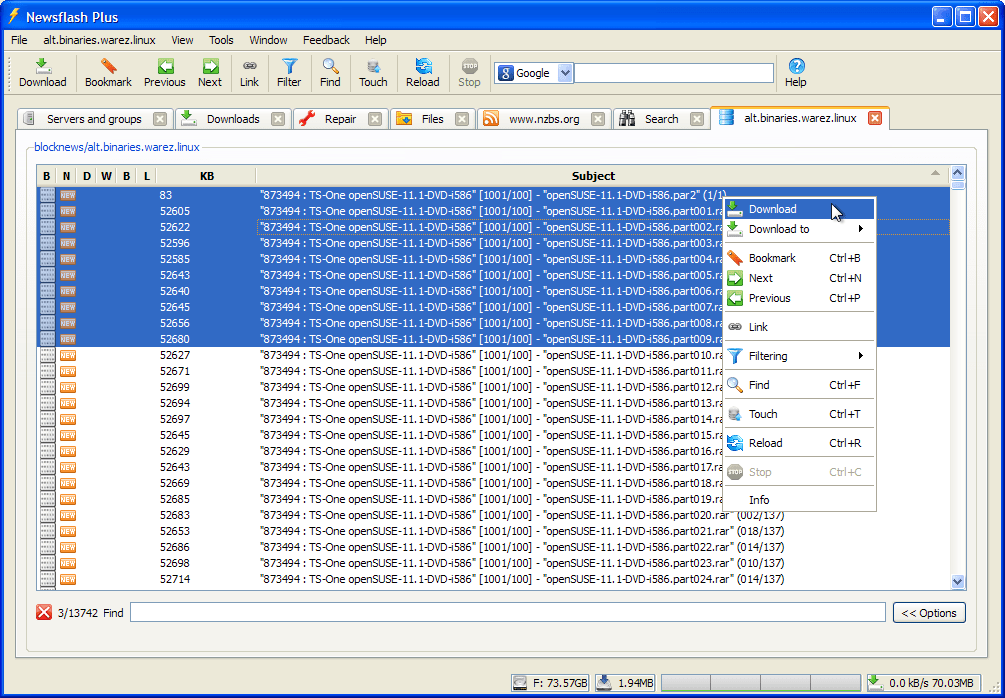Open the Feedback menu
This screenshot has height=698, width=1005.
tap(326, 40)
